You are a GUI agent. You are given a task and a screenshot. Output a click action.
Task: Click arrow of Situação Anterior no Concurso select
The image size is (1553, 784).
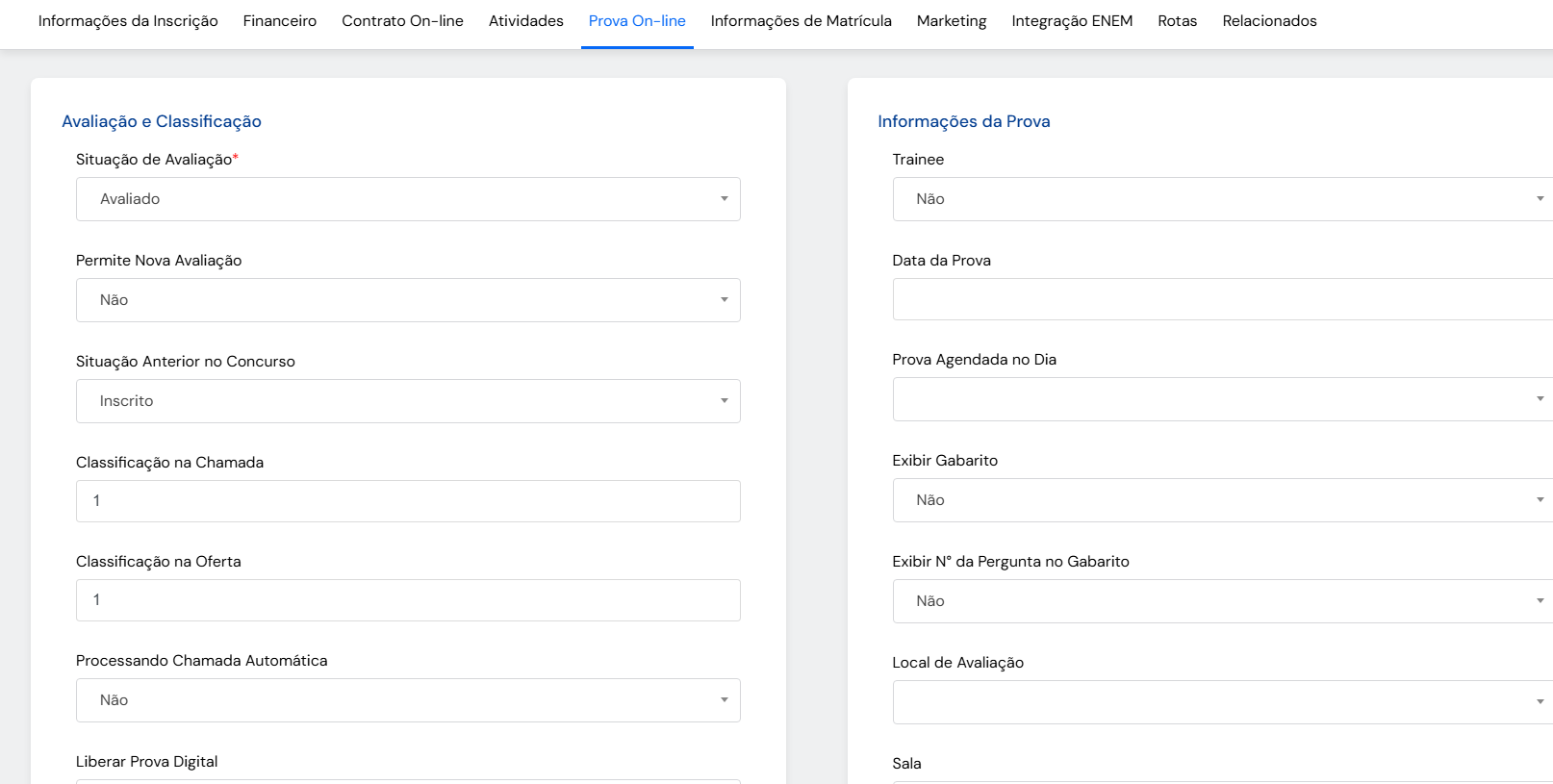tap(725, 401)
